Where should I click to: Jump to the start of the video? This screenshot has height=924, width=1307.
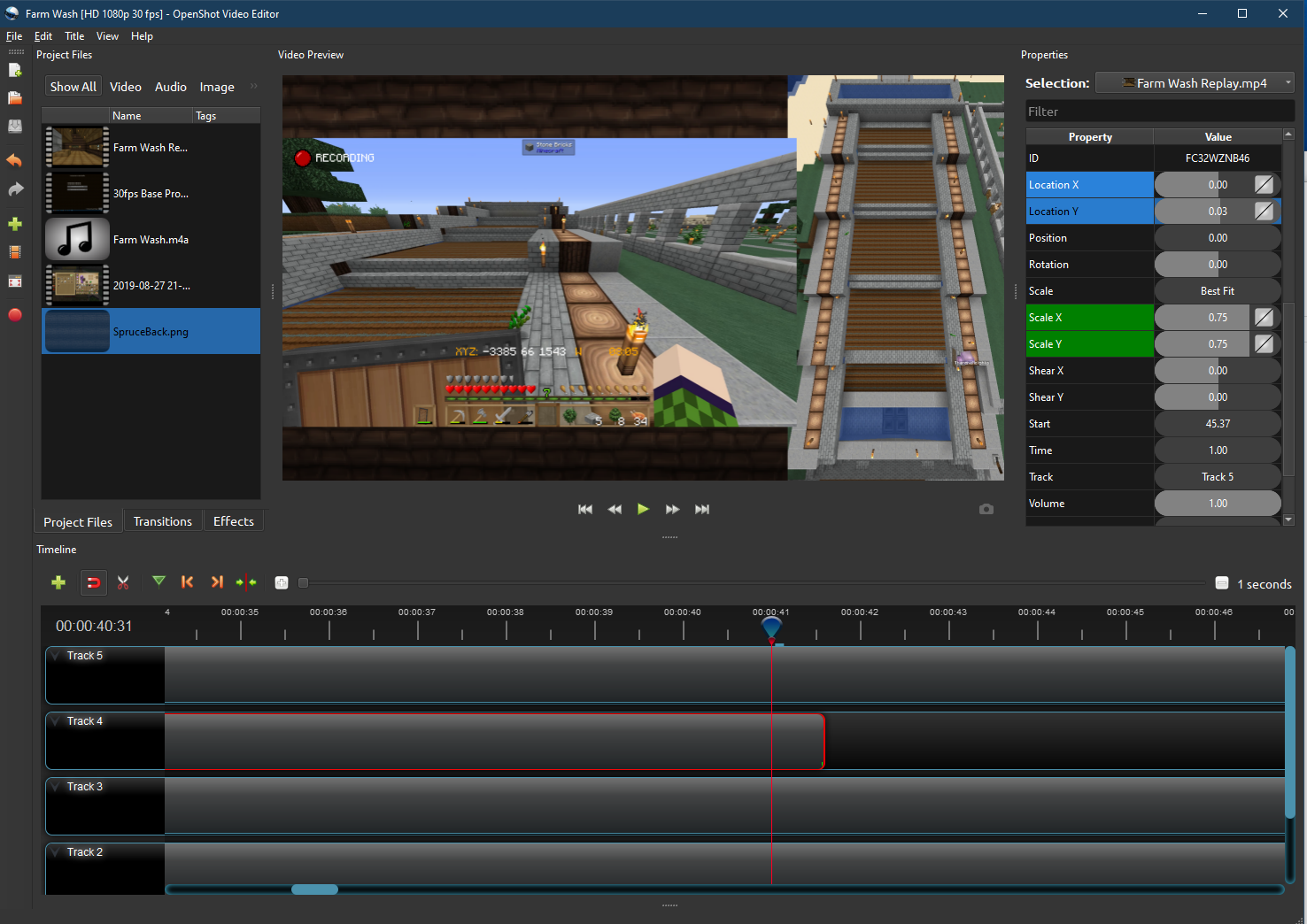585,509
